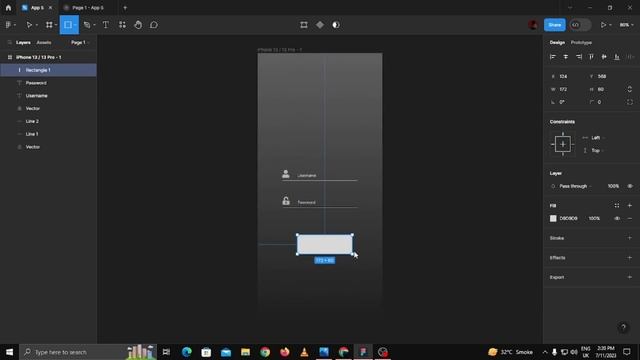
Task: Toggle fill visibility eye icon
Action: [x=617, y=218]
